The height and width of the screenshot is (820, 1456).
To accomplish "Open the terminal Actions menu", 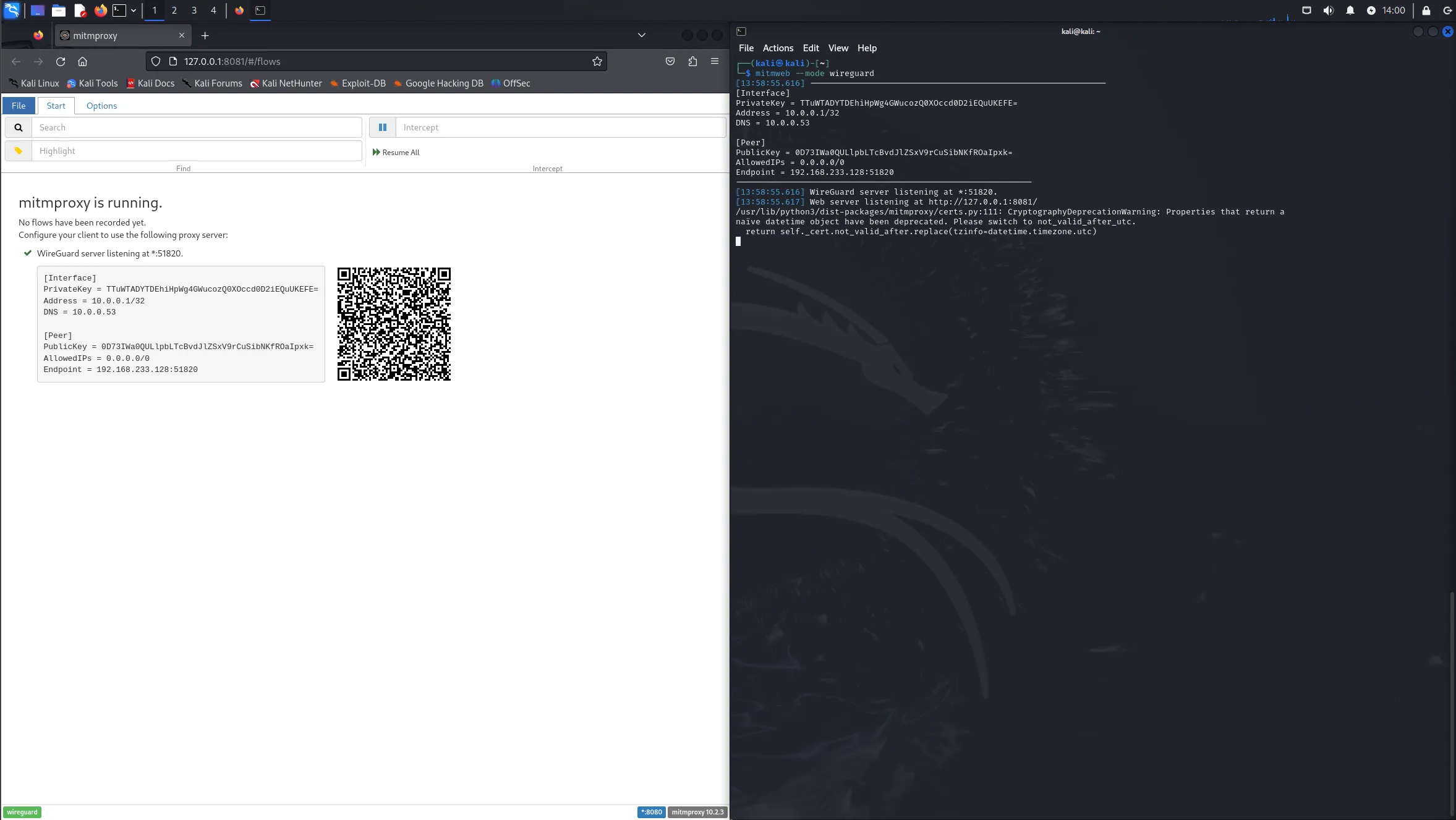I will (778, 48).
